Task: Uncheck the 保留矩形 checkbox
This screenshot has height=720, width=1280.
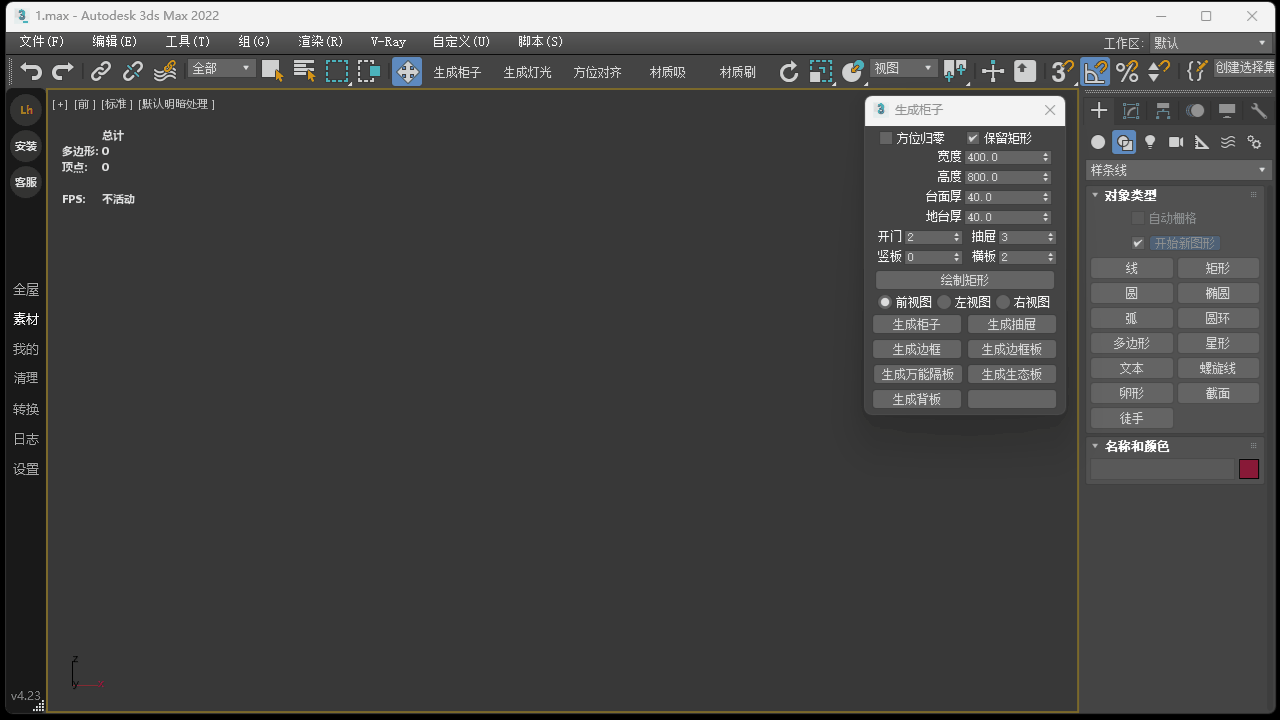Action: pos(973,138)
